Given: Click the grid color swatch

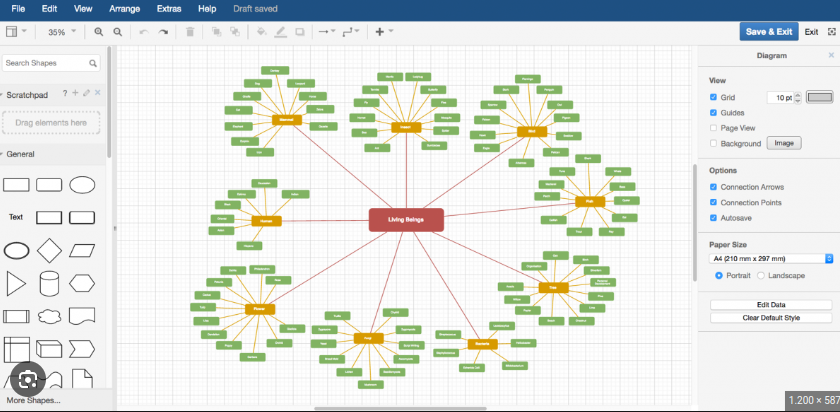Looking at the screenshot, I should pos(819,97).
